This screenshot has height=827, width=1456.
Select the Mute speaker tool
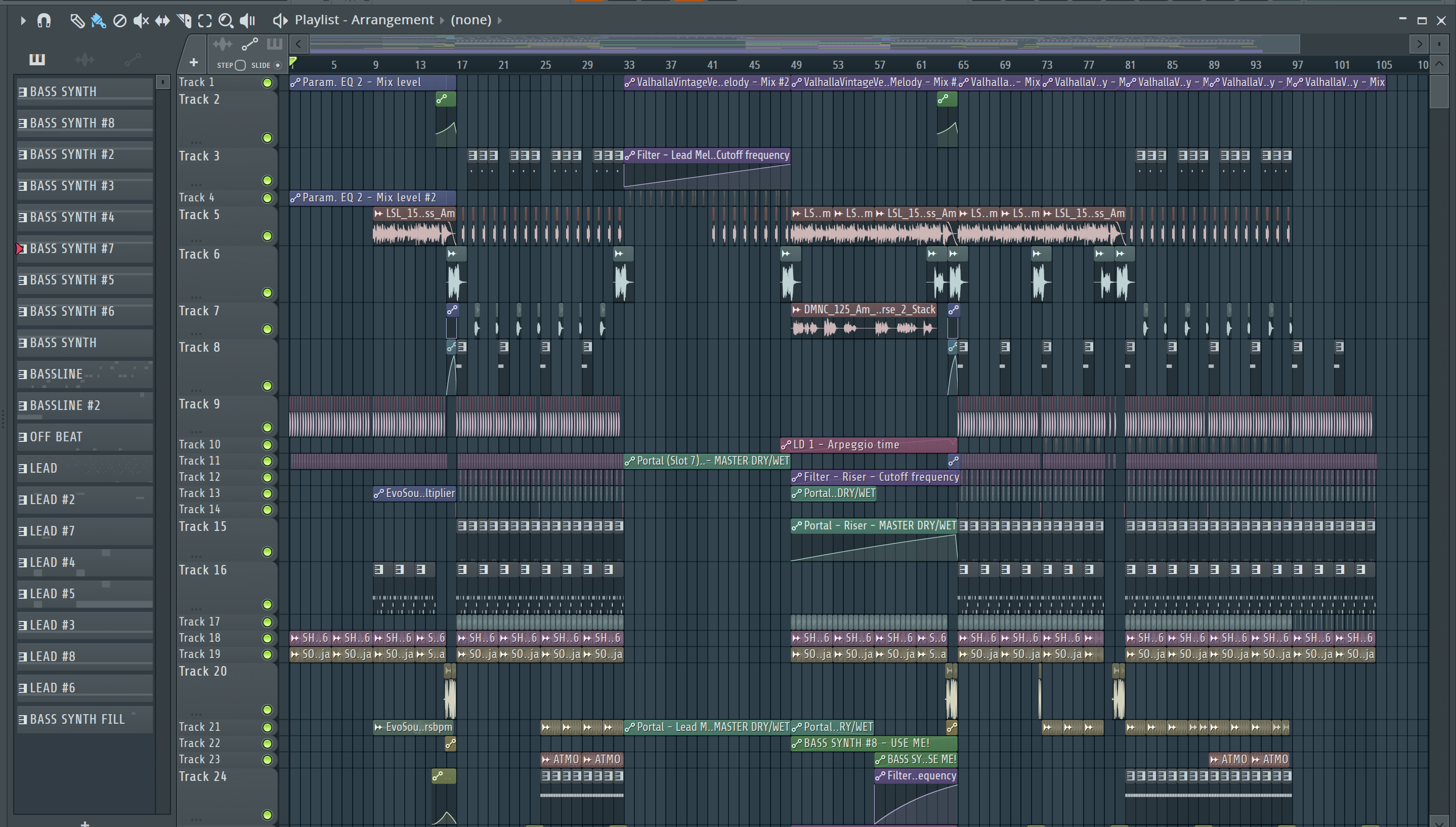click(x=141, y=21)
